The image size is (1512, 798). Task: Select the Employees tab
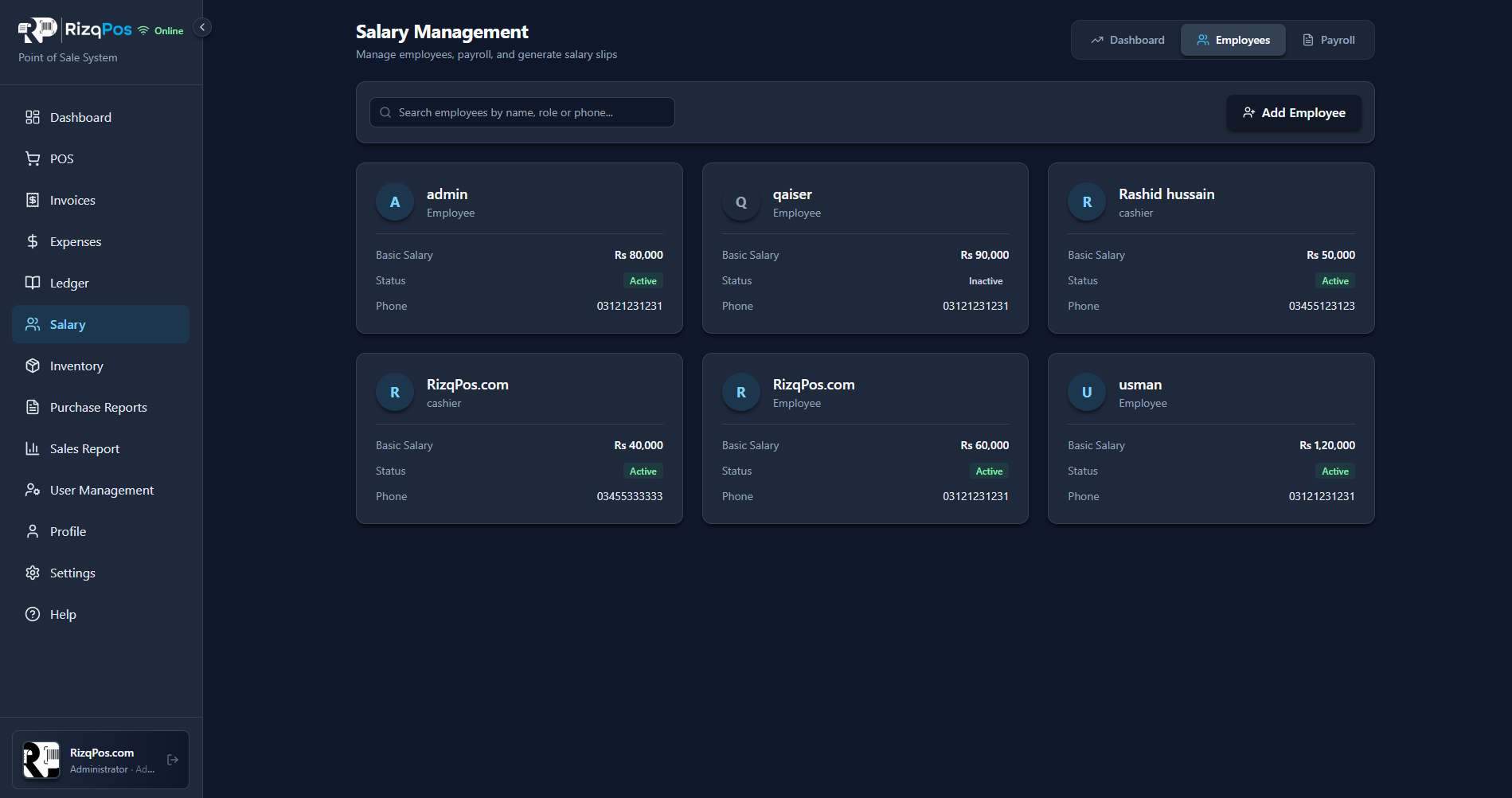(1233, 40)
